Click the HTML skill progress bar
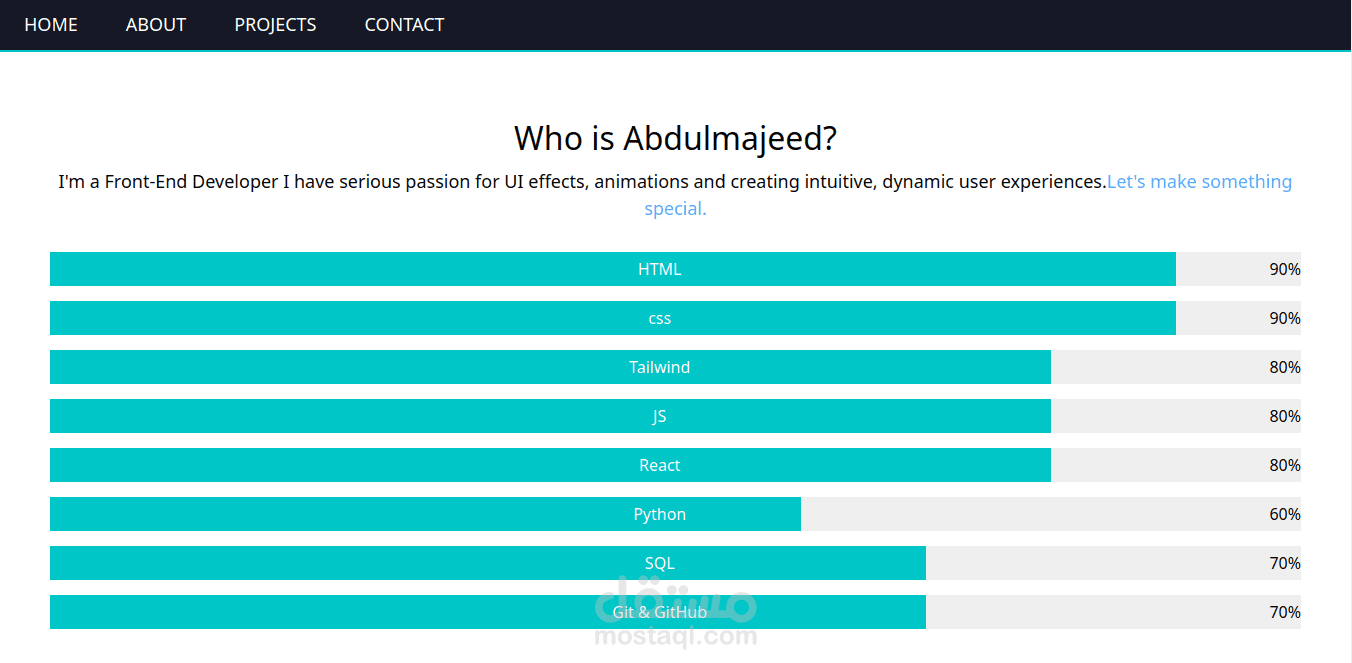 click(612, 269)
